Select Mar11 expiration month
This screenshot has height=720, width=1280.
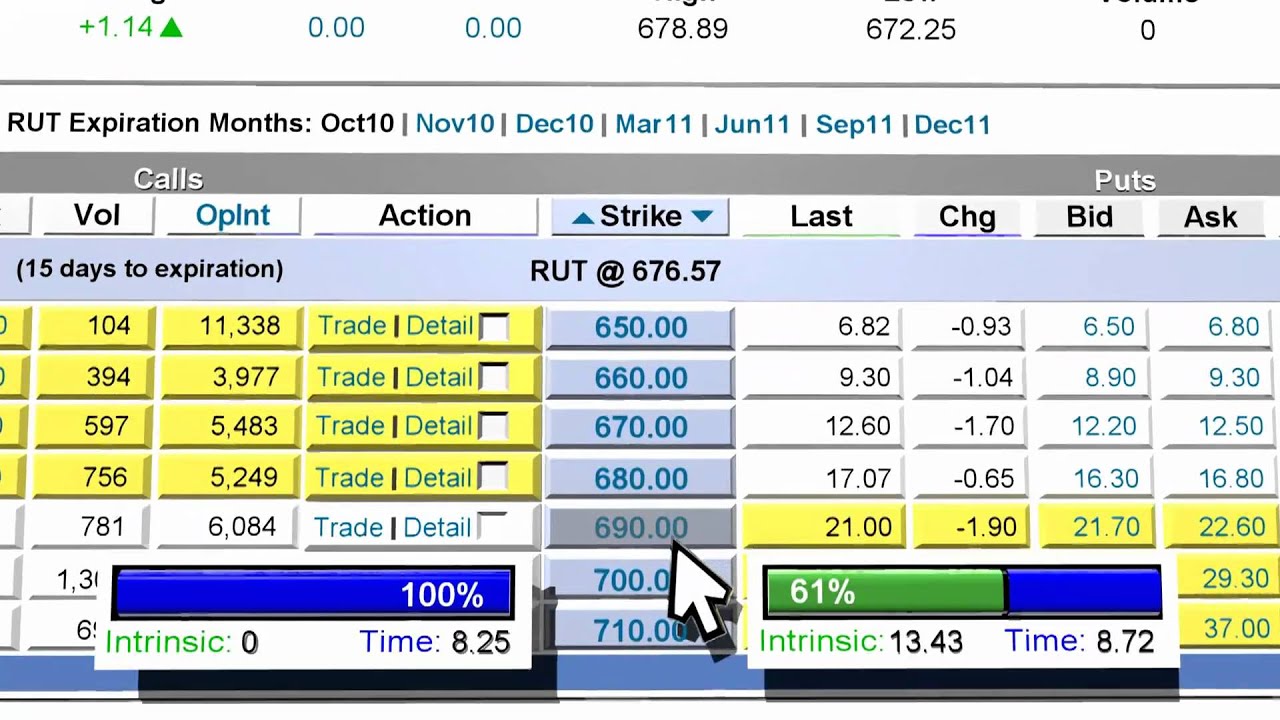[653, 124]
